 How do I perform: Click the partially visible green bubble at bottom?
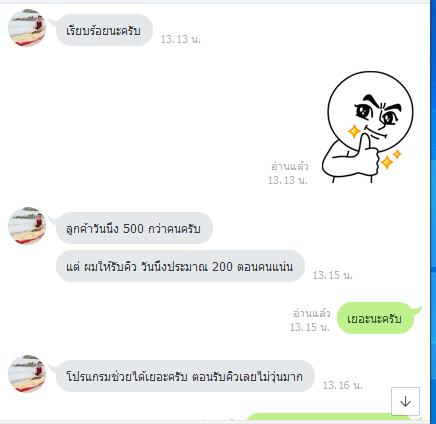[332, 419]
